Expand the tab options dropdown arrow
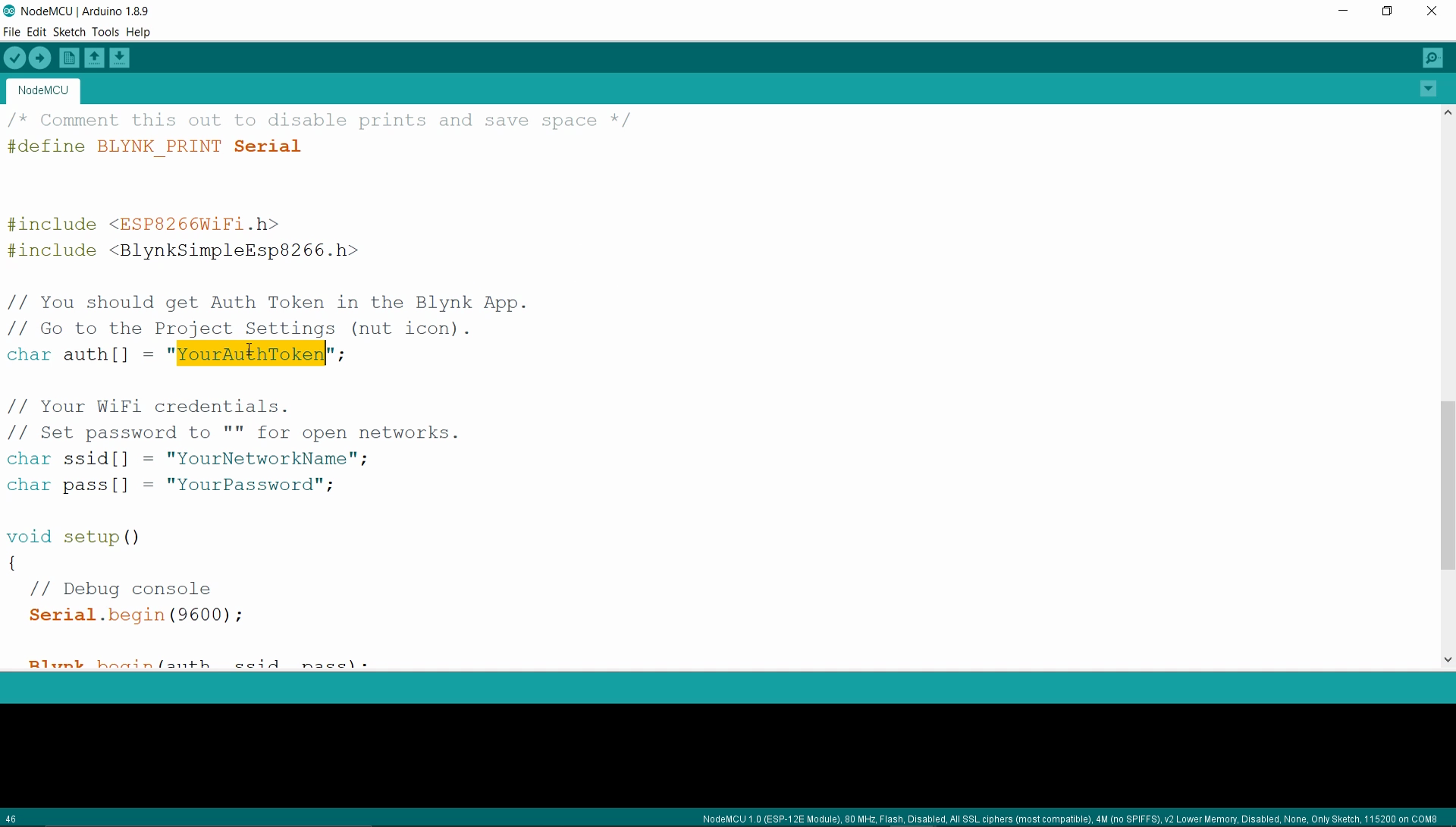This screenshot has width=1456, height=827. tap(1429, 90)
